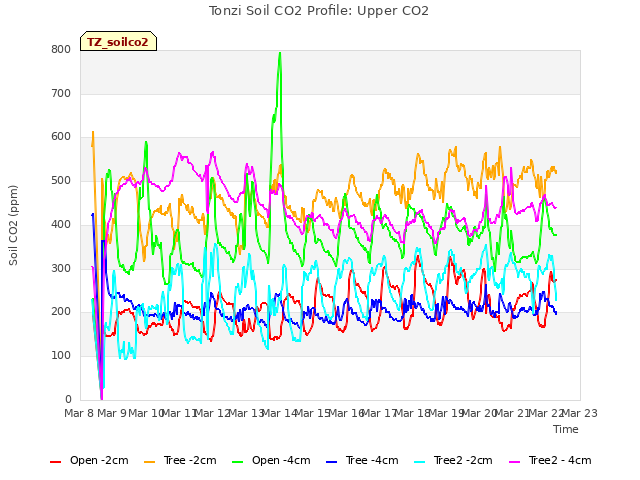The height and width of the screenshot is (480, 640).
Task: Click the Mar 14 x-axis date label
Action: tap(279, 413)
